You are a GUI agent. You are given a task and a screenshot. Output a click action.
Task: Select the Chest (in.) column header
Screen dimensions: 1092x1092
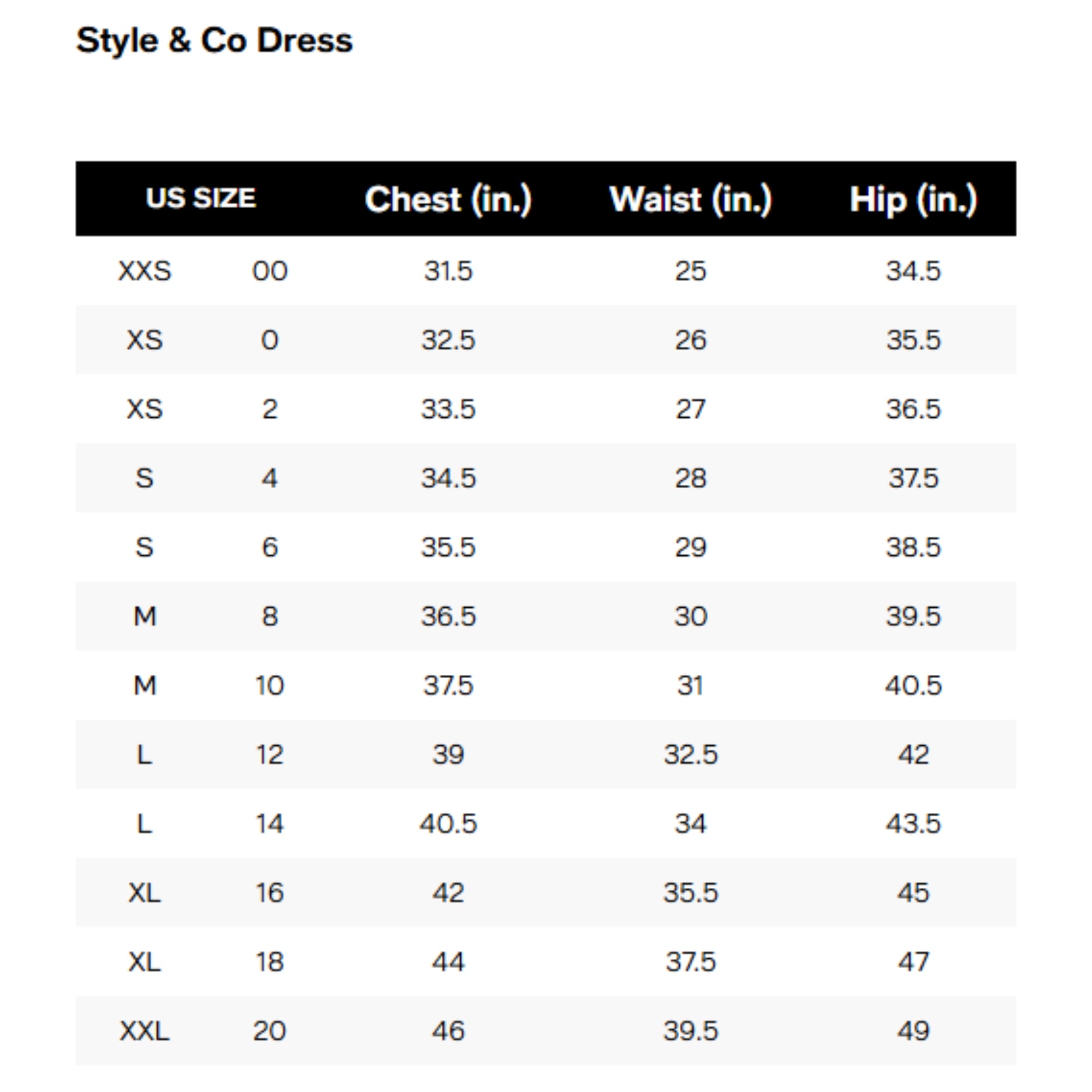(448, 199)
